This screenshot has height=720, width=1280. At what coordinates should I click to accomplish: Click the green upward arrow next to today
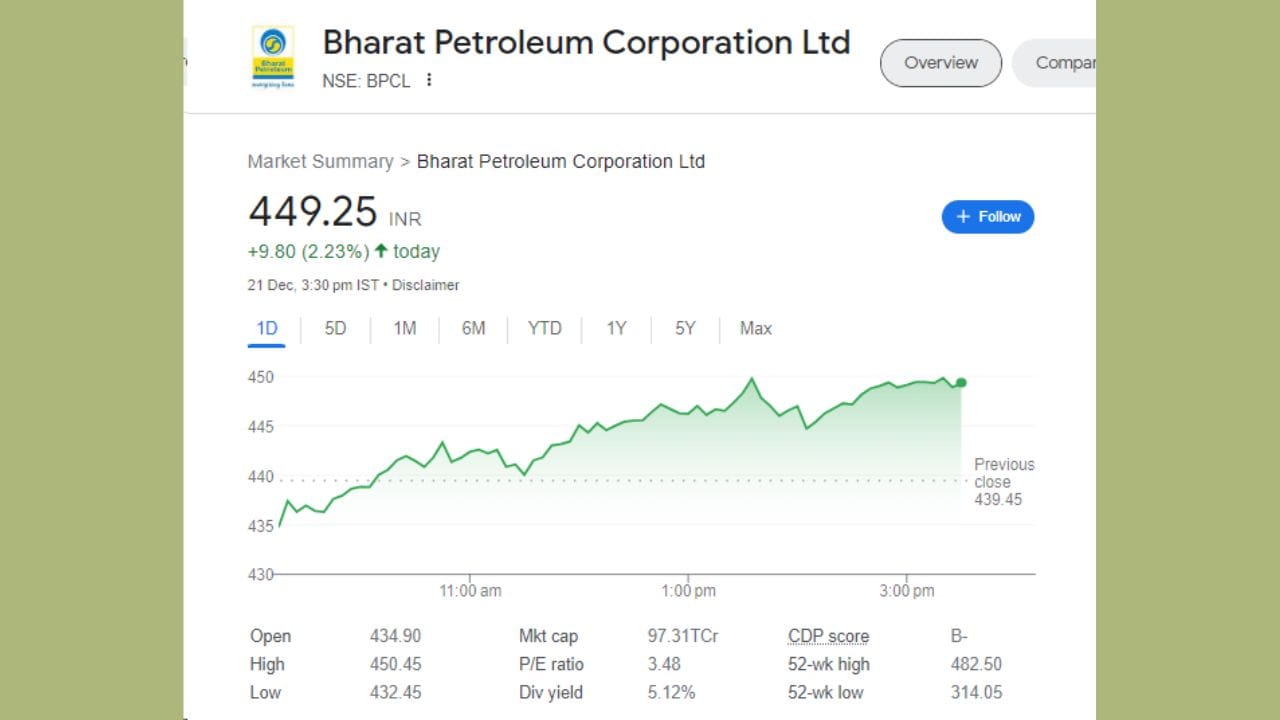click(382, 252)
